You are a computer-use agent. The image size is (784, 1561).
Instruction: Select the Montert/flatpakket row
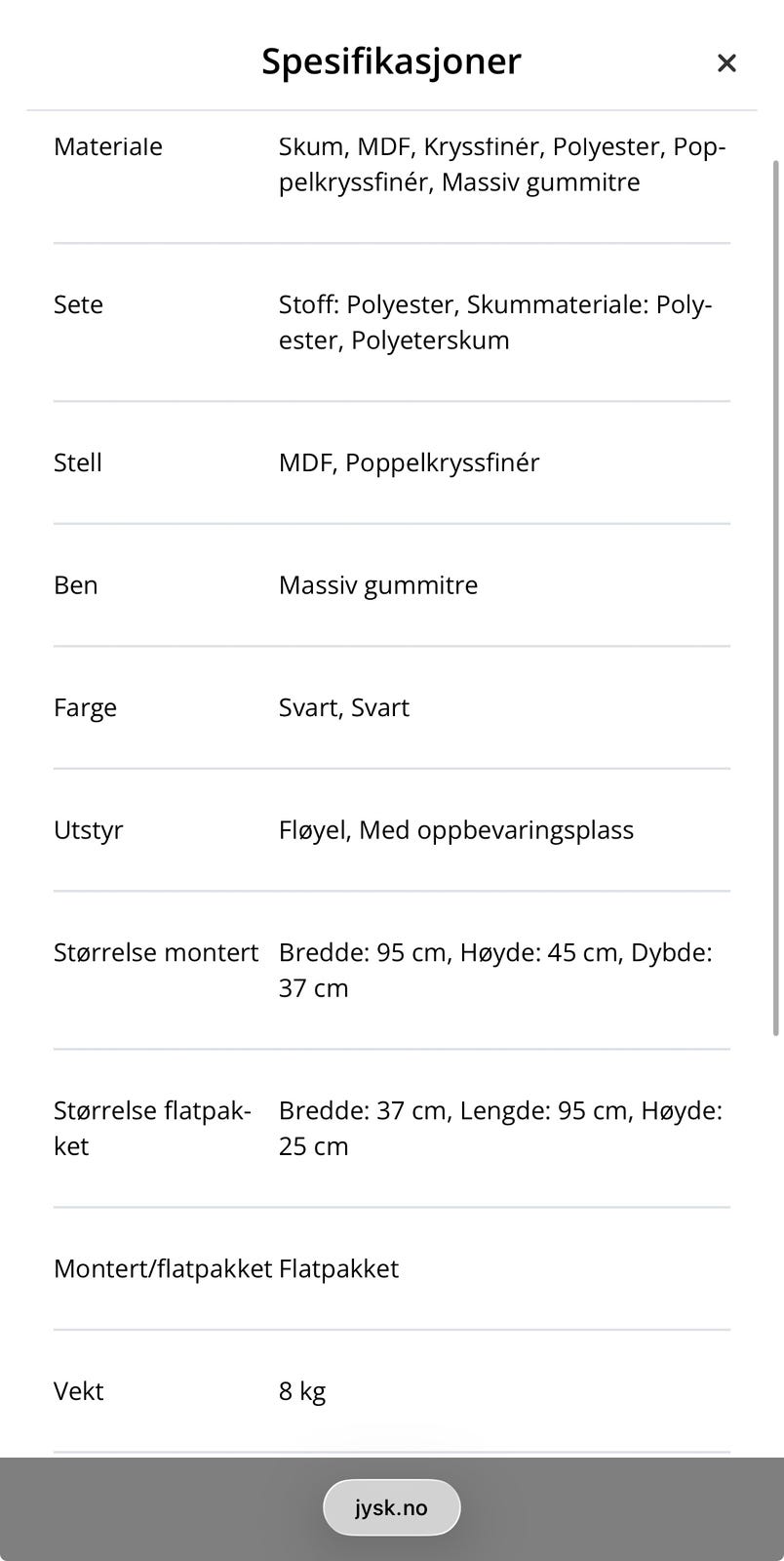[162, 1268]
